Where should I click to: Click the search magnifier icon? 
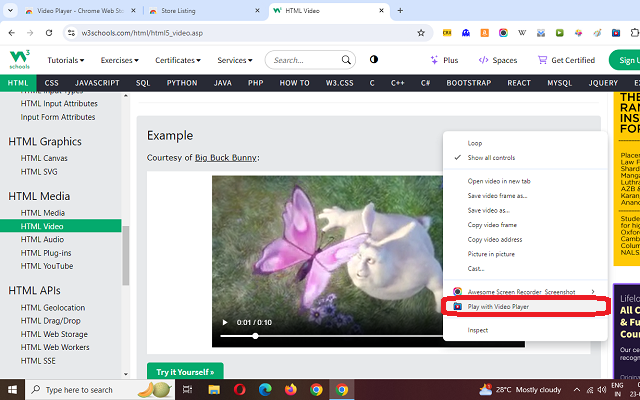pos(346,60)
